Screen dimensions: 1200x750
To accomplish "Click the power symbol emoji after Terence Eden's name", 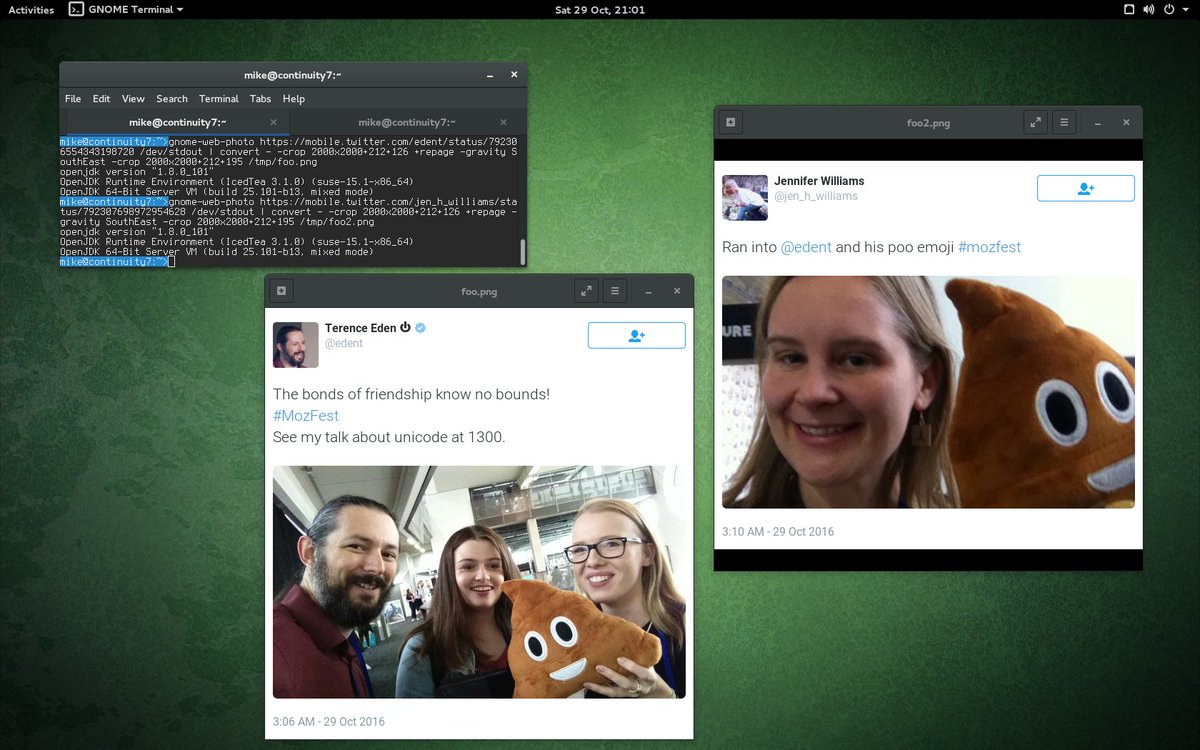I will point(405,328).
